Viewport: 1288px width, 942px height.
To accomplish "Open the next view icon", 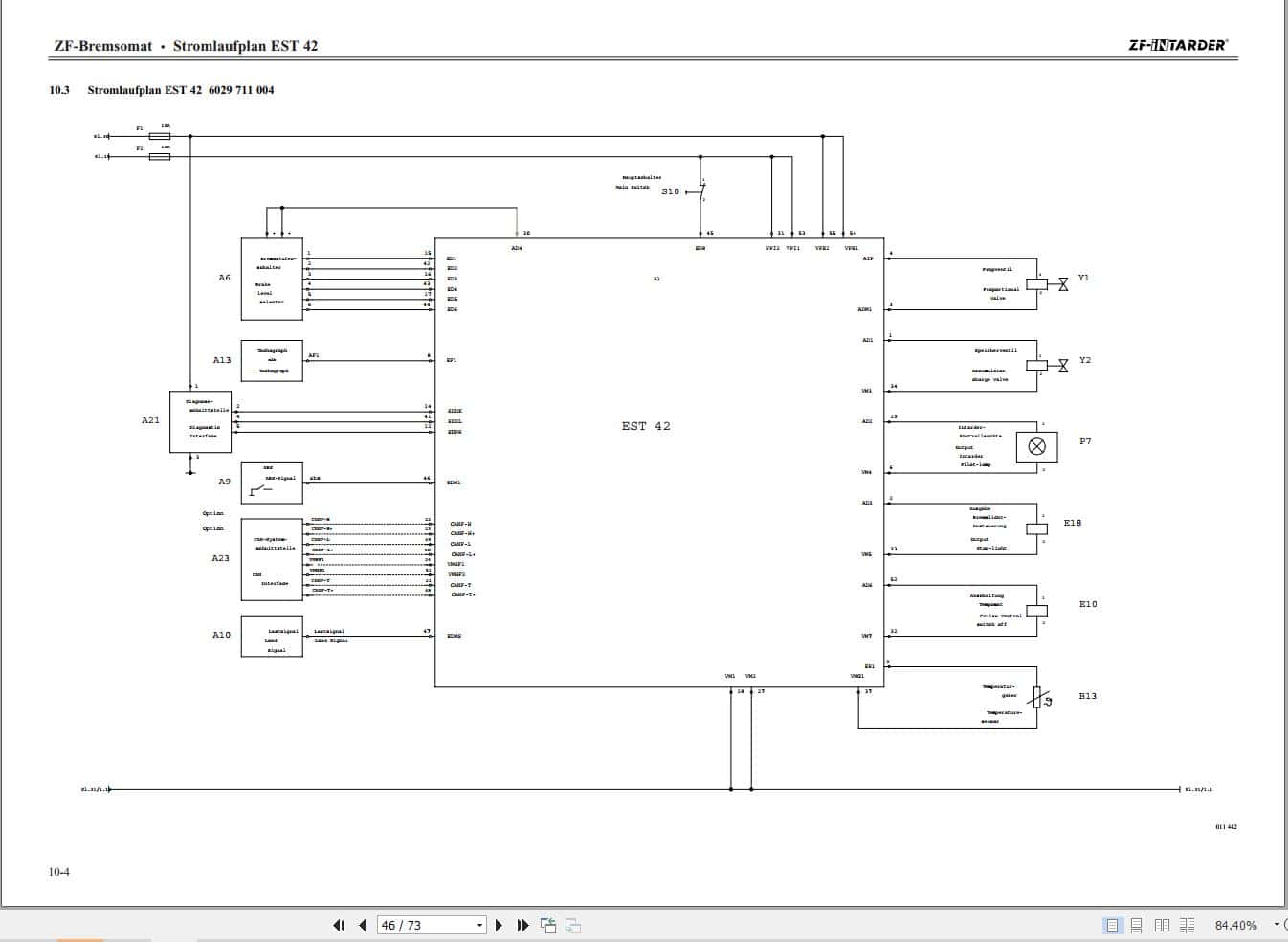I will point(573,925).
